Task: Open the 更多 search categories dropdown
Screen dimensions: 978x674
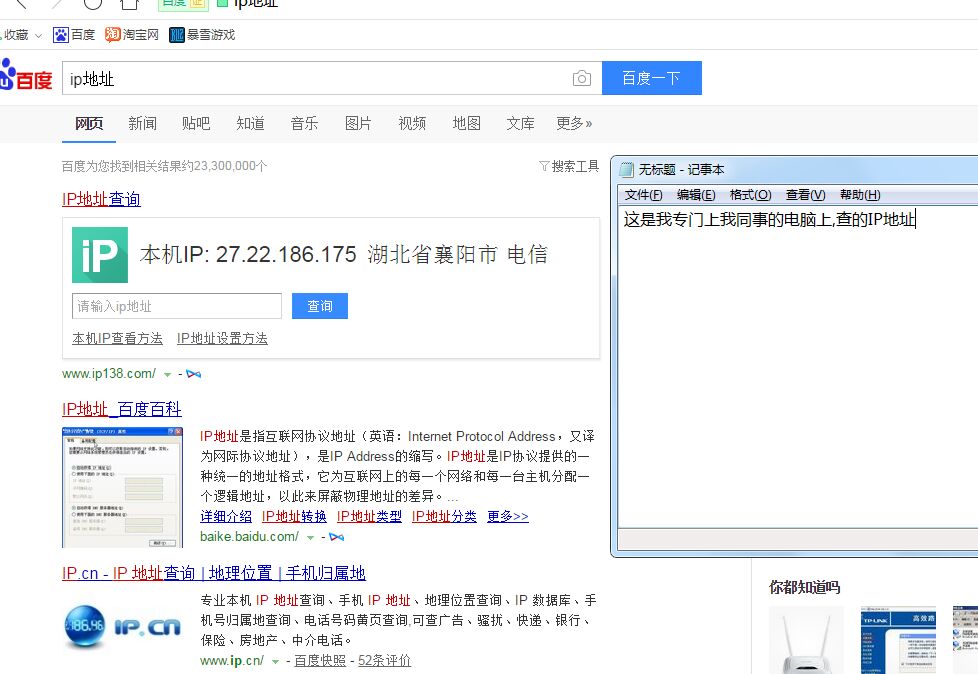Action: [x=573, y=123]
